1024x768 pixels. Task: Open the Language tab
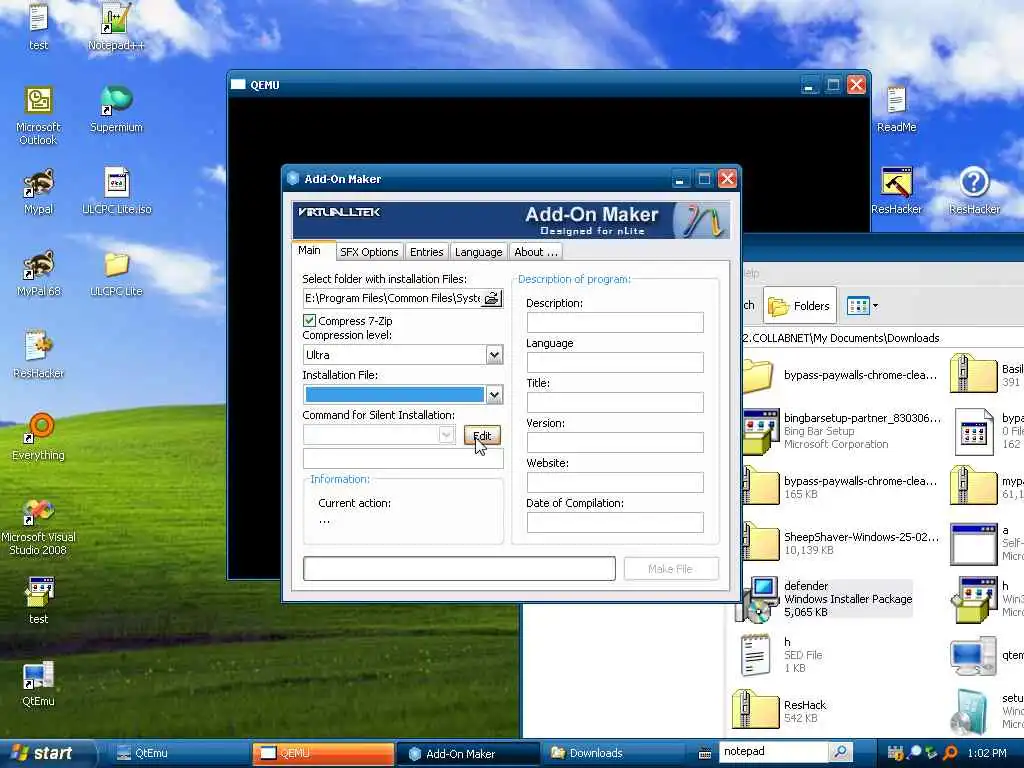pos(479,252)
